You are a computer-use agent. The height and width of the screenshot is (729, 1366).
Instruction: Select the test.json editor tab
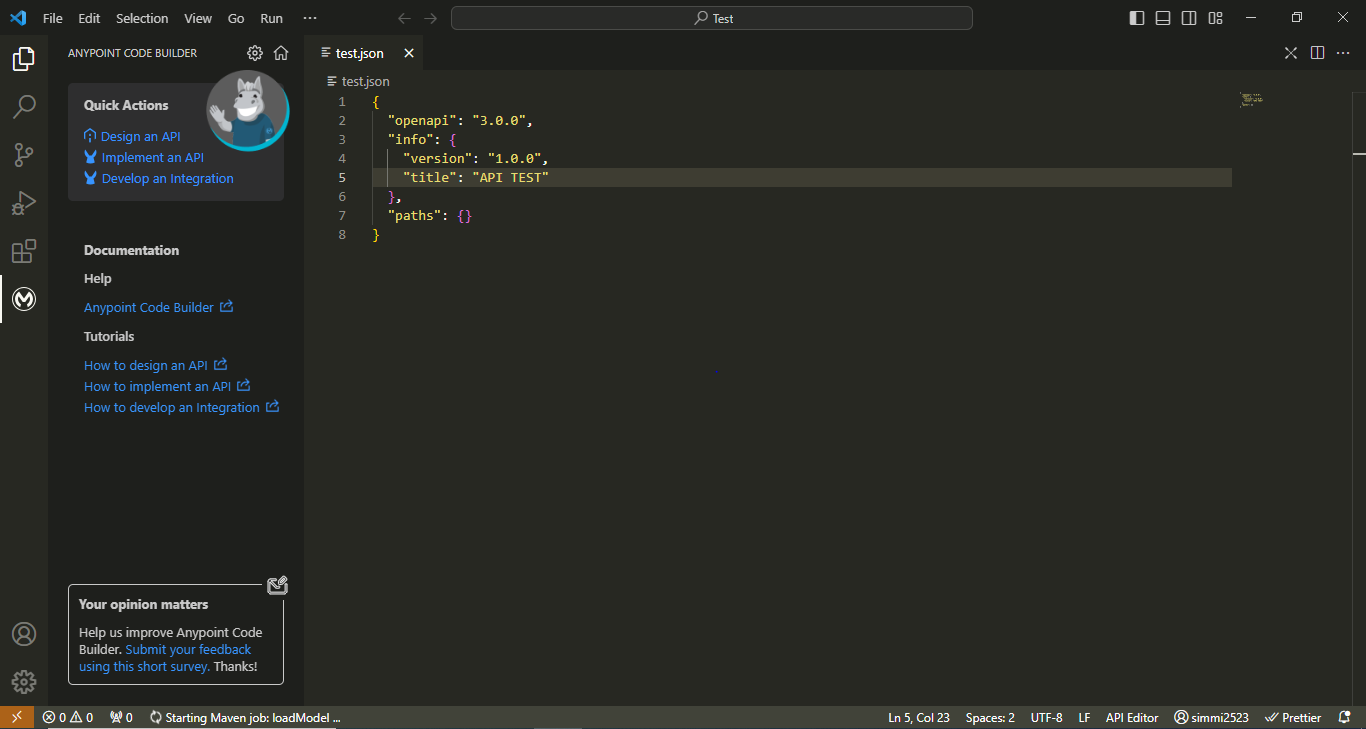(365, 53)
